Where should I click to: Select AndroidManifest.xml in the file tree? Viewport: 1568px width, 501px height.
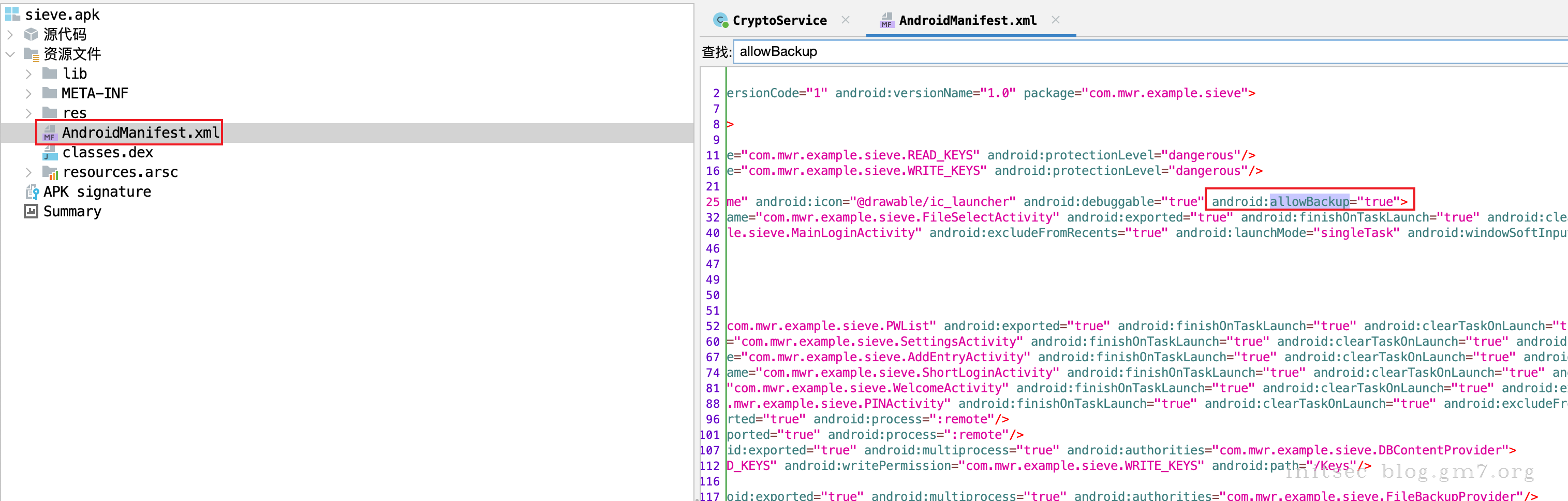coord(140,132)
